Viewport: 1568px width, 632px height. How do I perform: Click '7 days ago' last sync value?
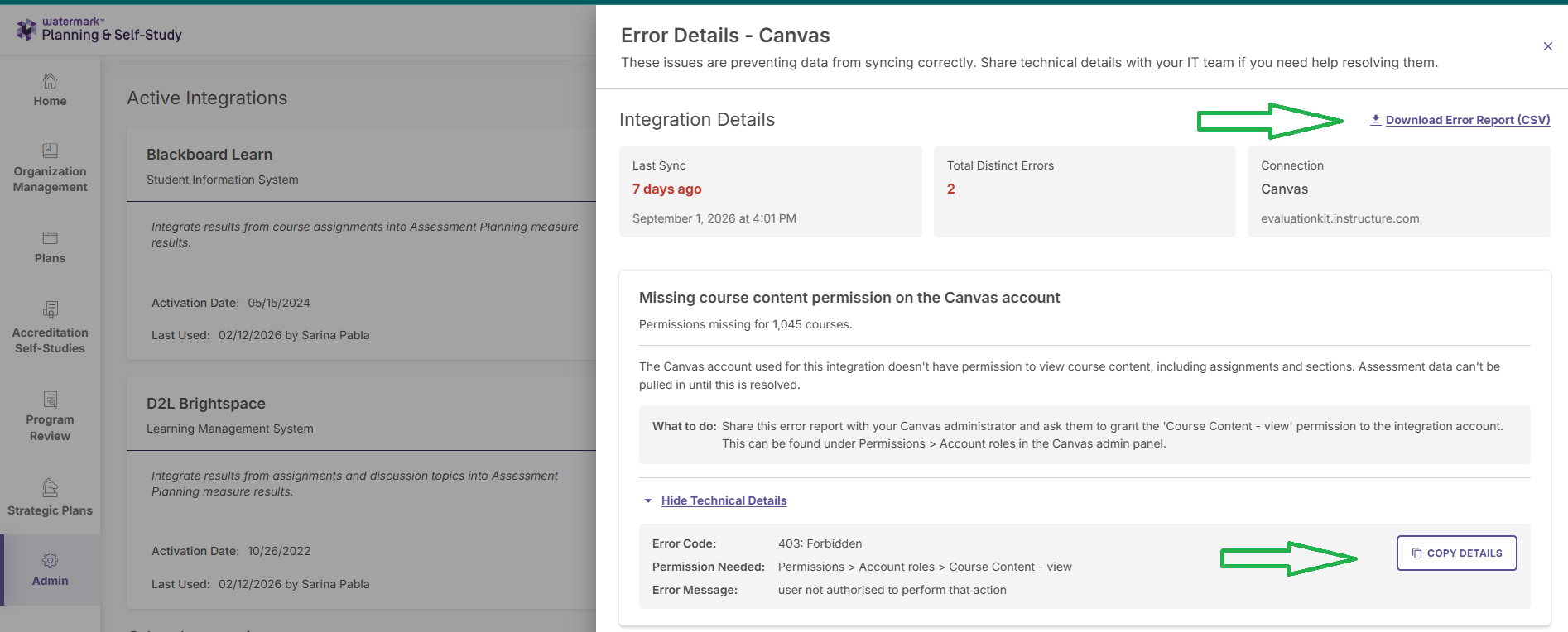pos(667,189)
